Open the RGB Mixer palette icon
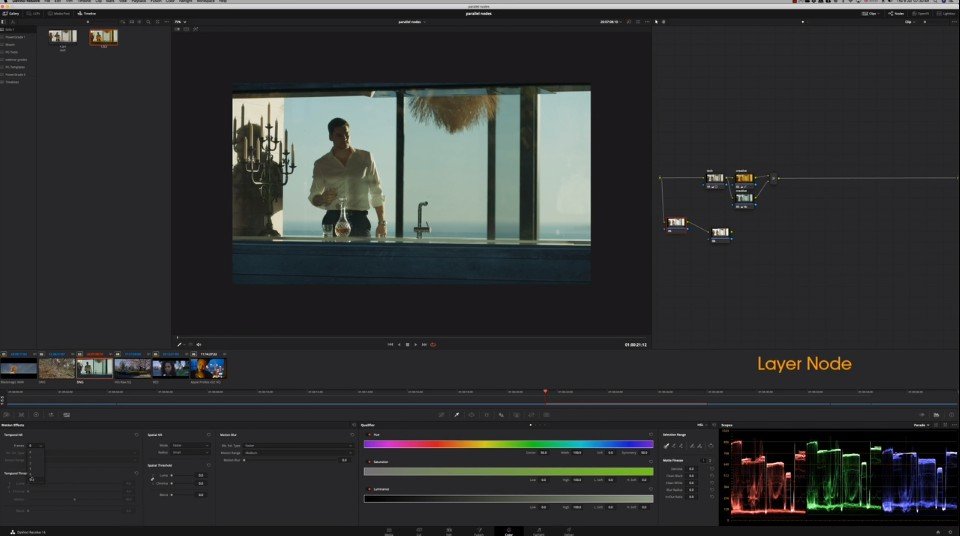The image size is (960, 536). pyautogui.click(x=51, y=415)
